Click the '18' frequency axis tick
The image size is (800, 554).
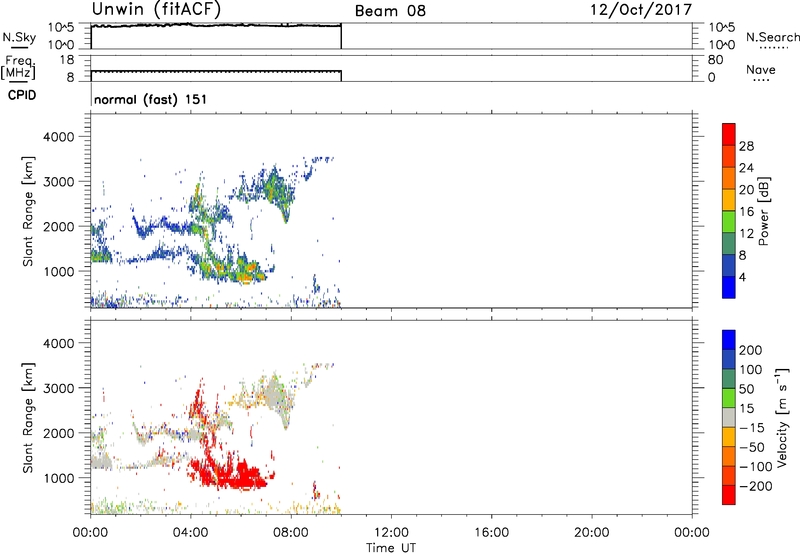coord(67,60)
